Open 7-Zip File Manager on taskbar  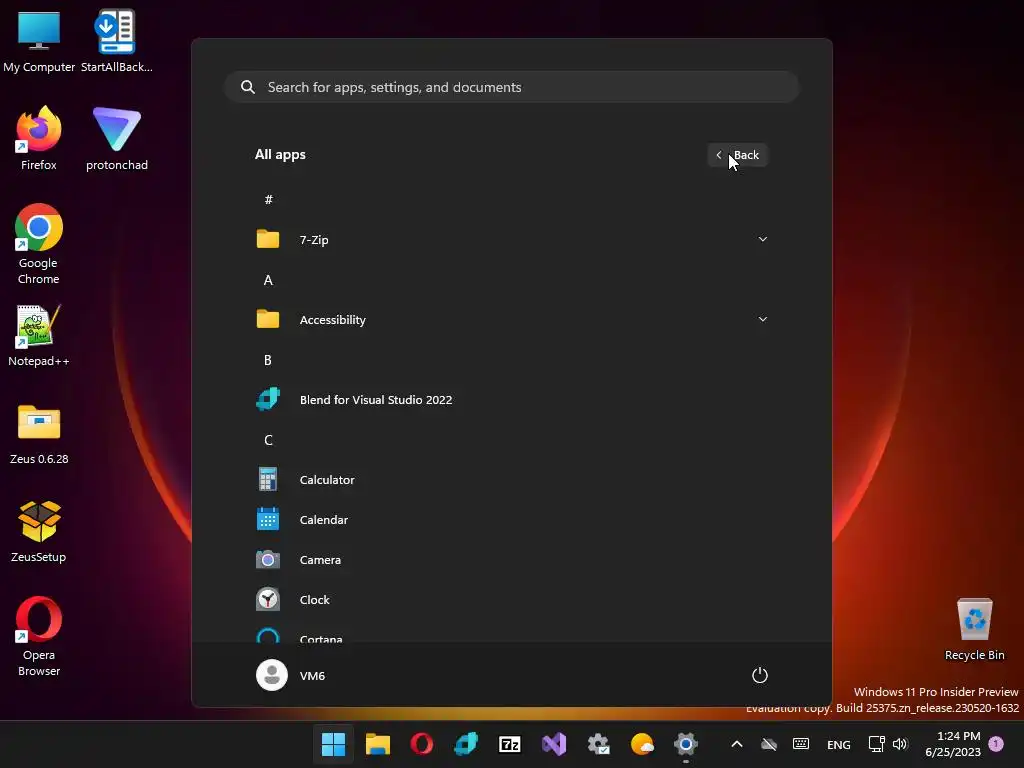click(x=510, y=744)
